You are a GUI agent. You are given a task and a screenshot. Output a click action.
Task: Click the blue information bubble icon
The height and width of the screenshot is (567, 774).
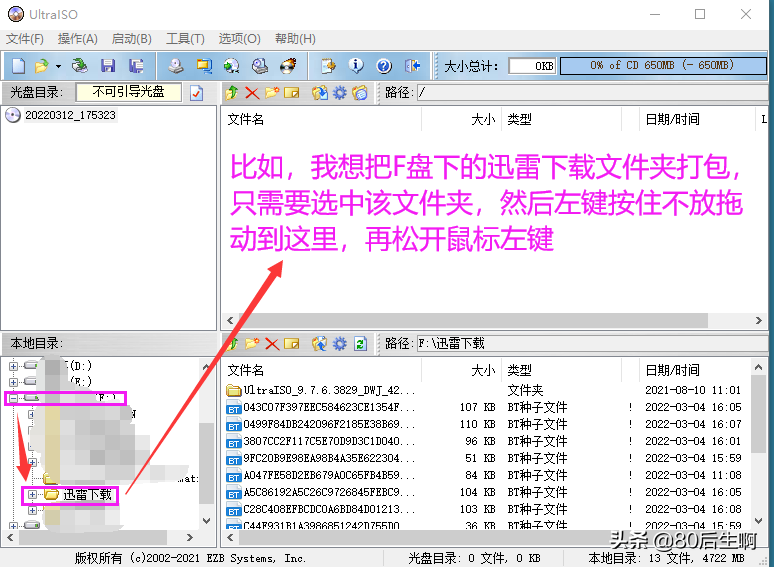click(356, 66)
